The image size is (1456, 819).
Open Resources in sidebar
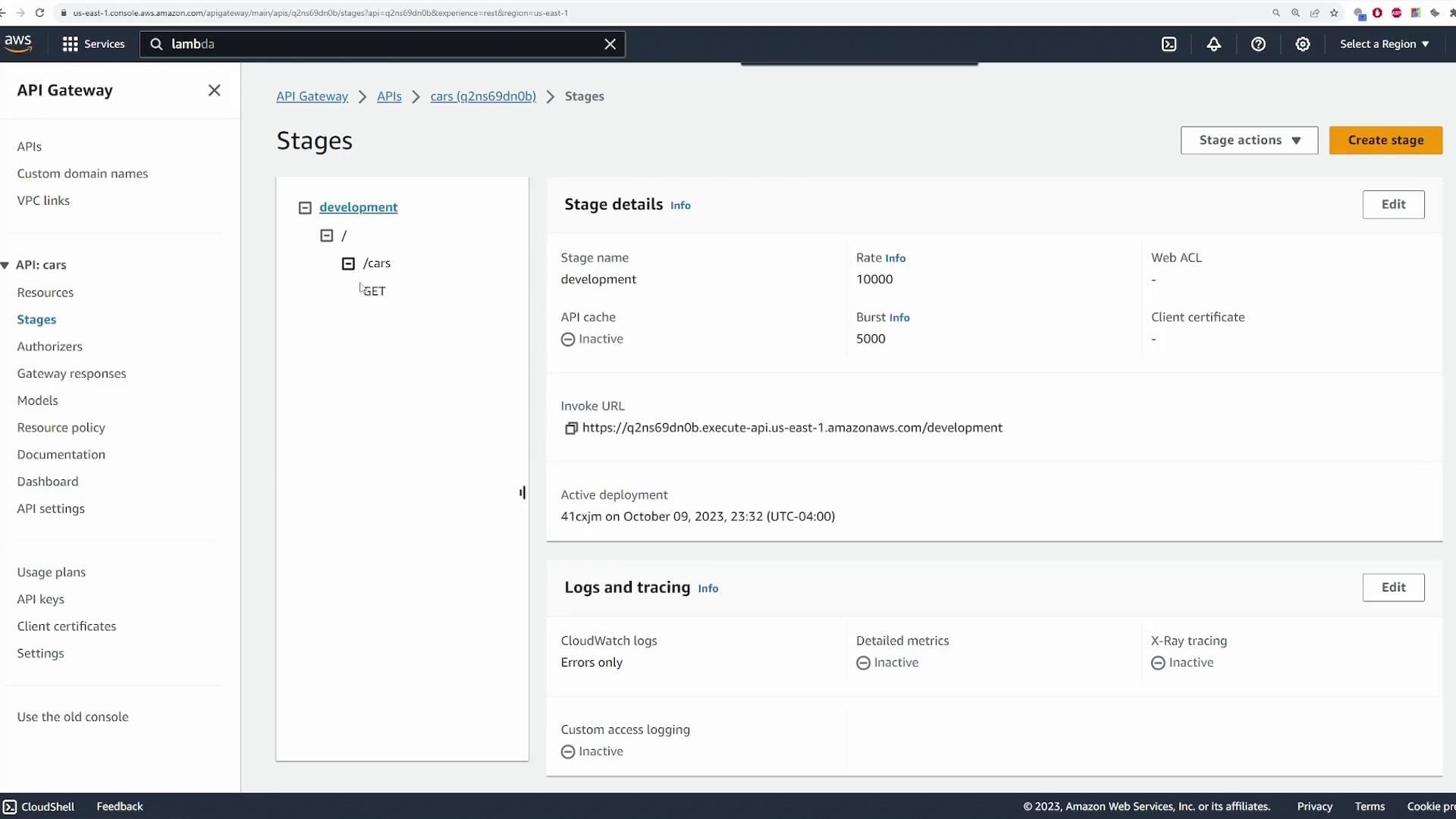tap(45, 293)
